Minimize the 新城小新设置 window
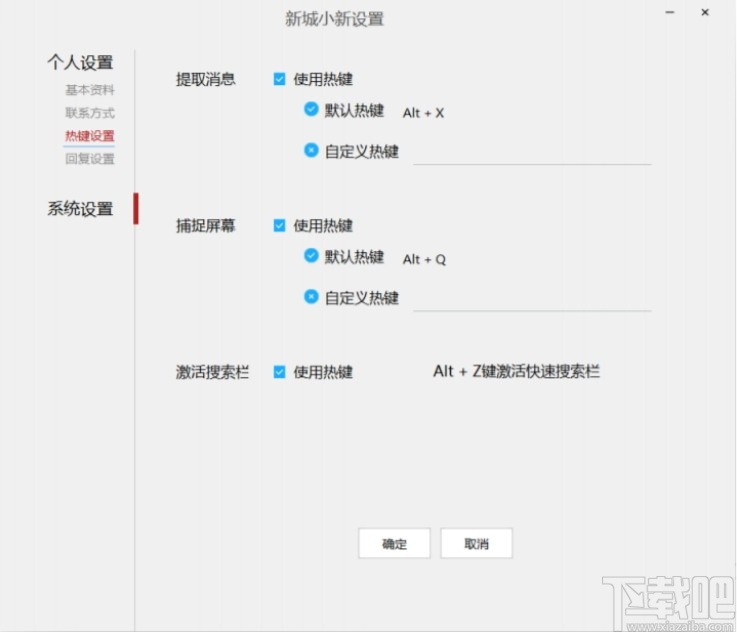 [x=670, y=12]
